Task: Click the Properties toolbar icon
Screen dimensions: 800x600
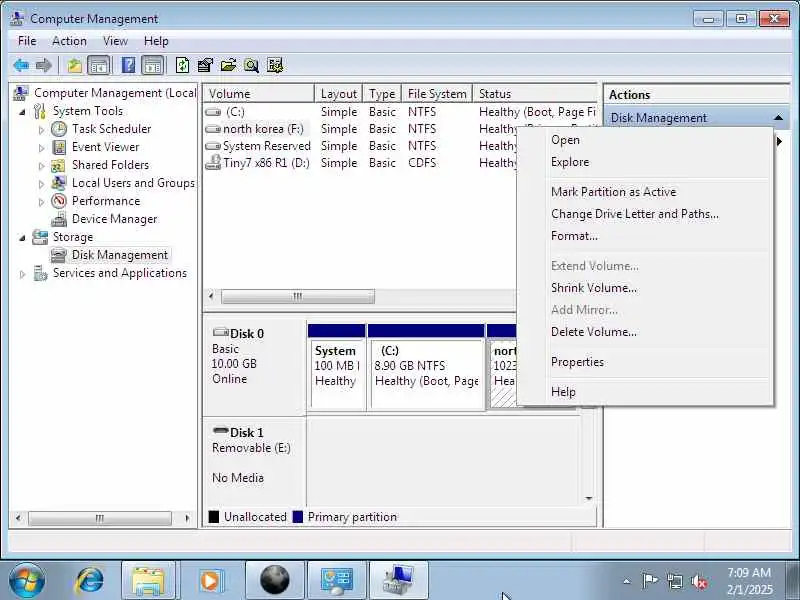Action: tap(205, 65)
